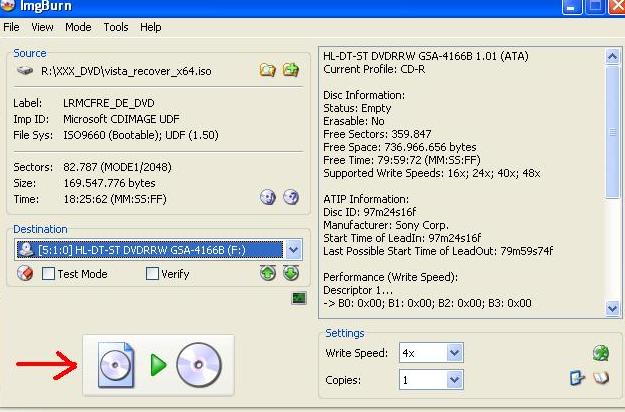Click the Supported Write Speeds line
625x412 pixels.
(x=432, y=173)
